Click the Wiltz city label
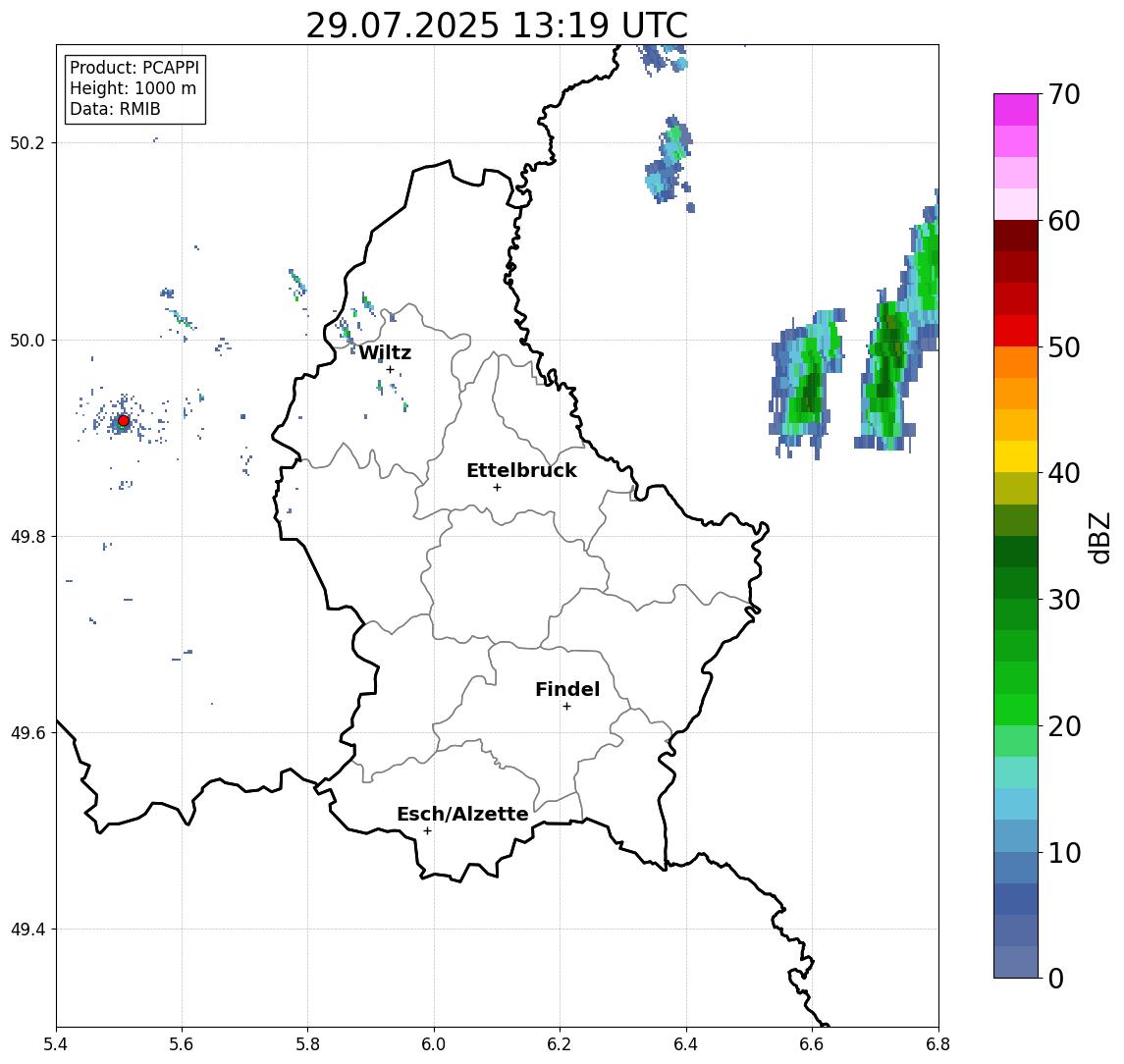The width and height of the screenshot is (1124, 1064). [x=385, y=352]
